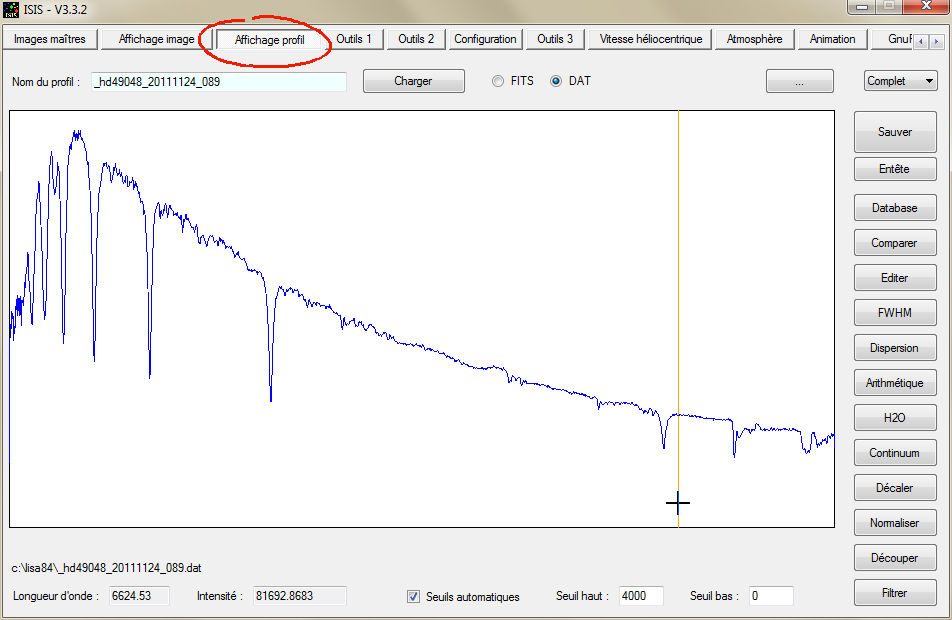Click the Sauver button
The image size is (952, 620).
click(894, 132)
